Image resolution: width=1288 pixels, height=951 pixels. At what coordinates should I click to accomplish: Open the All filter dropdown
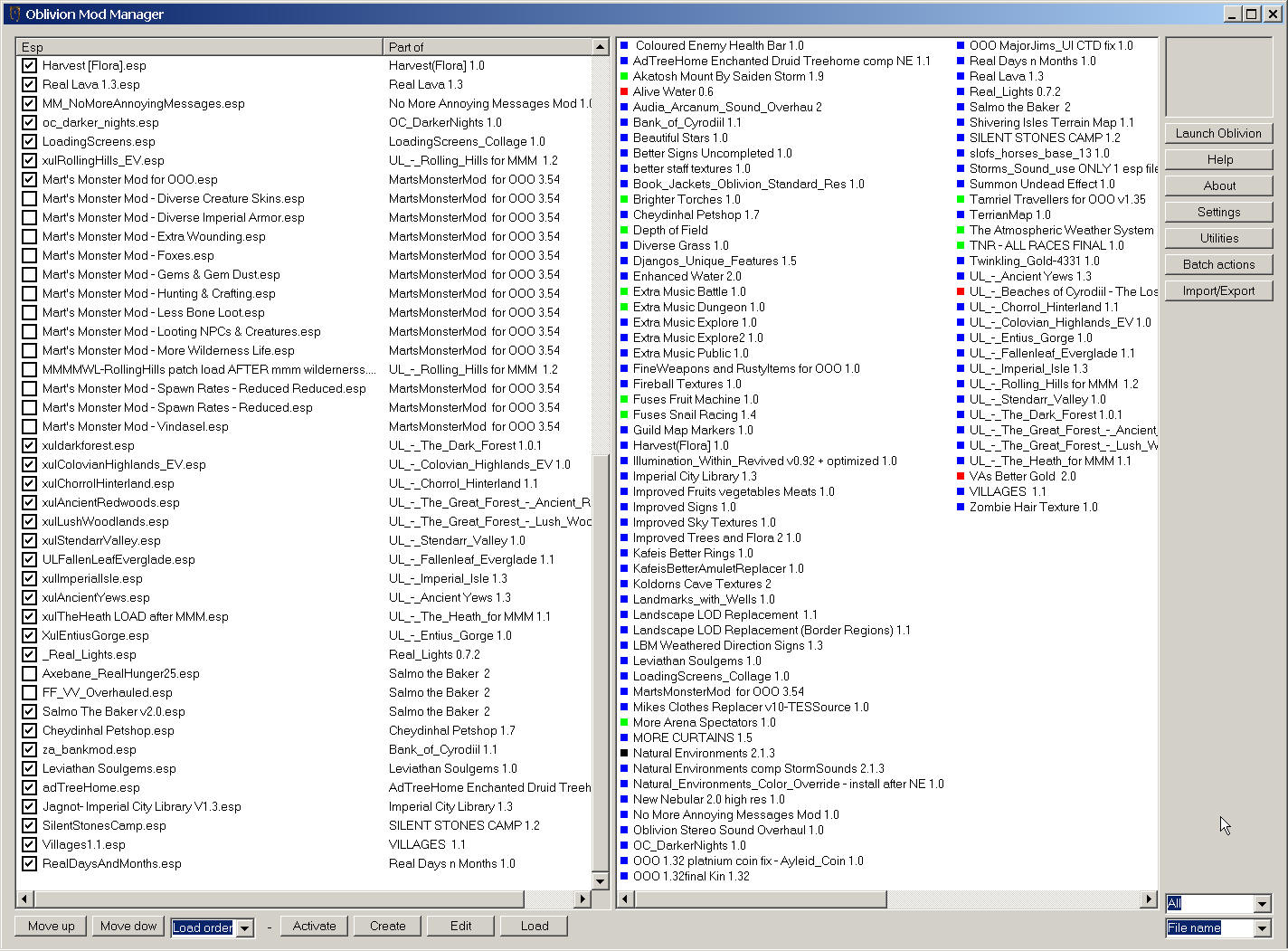(1262, 903)
